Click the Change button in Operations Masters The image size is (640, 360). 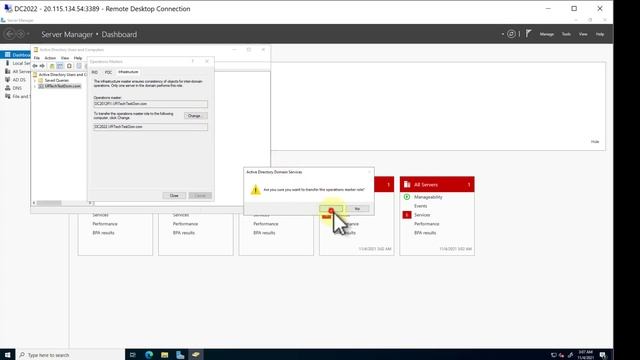coord(195,116)
